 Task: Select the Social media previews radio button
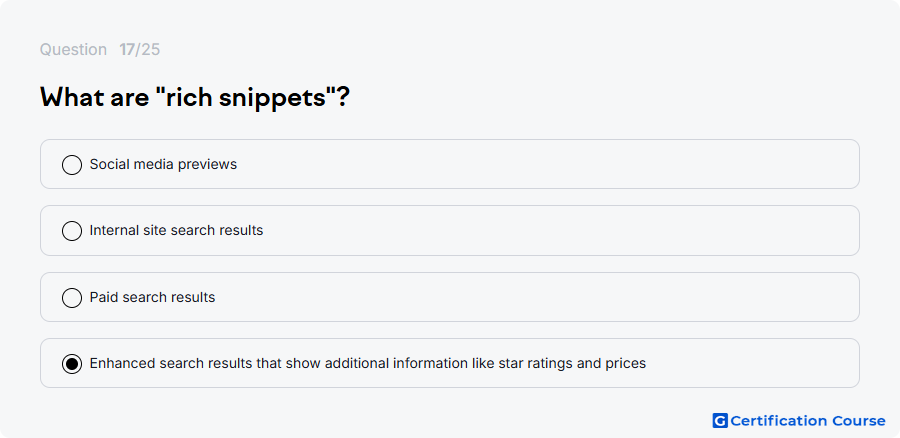(72, 165)
